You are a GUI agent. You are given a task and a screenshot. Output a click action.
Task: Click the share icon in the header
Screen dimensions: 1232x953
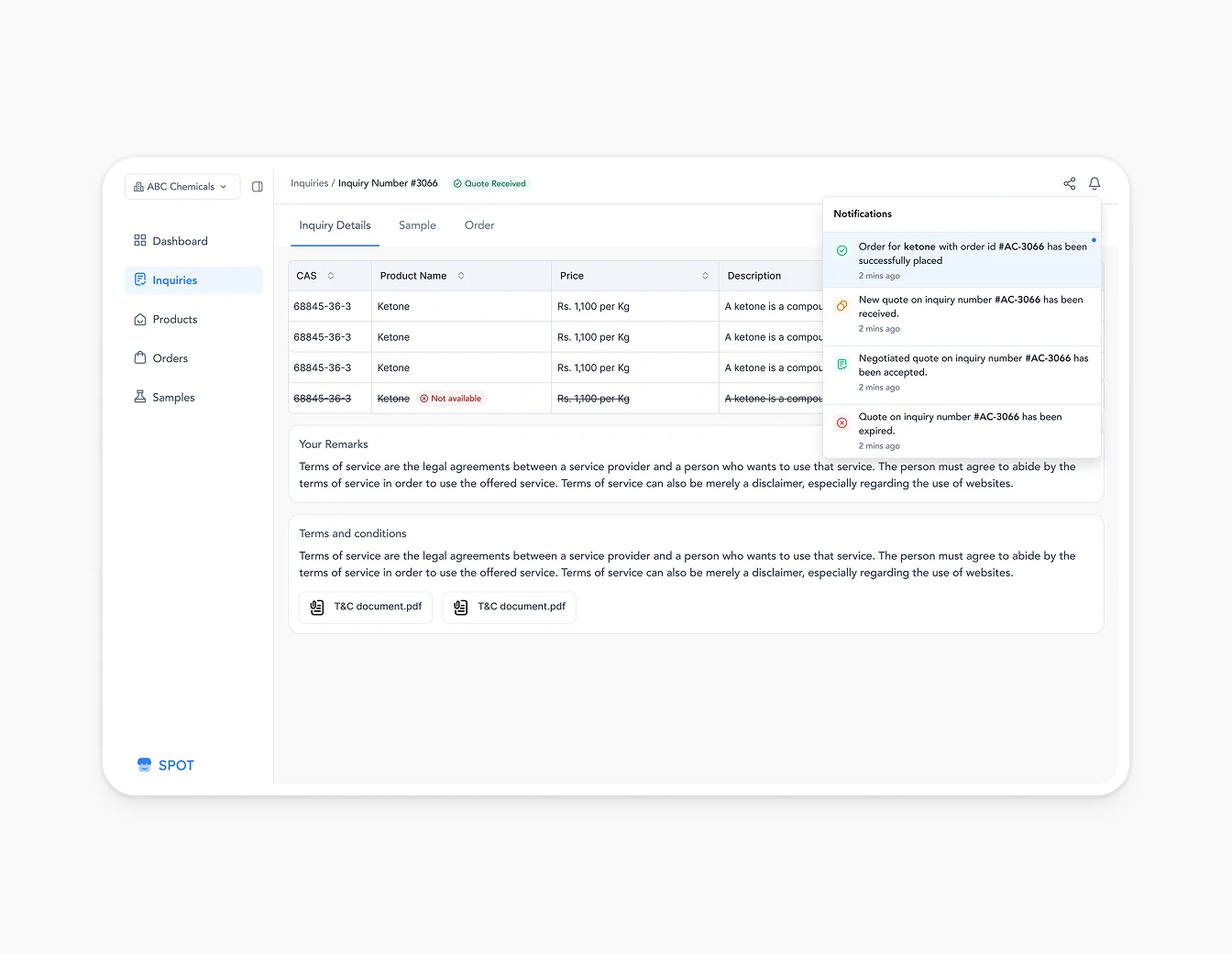click(1069, 183)
